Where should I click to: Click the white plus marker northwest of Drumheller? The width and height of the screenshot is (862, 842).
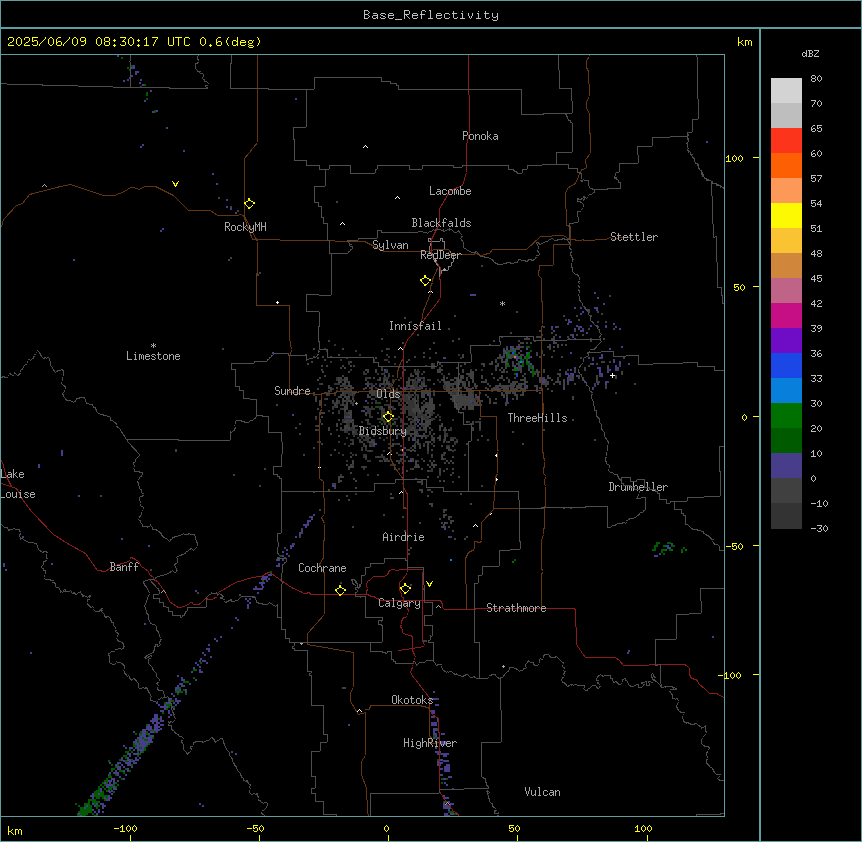[x=612, y=375]
